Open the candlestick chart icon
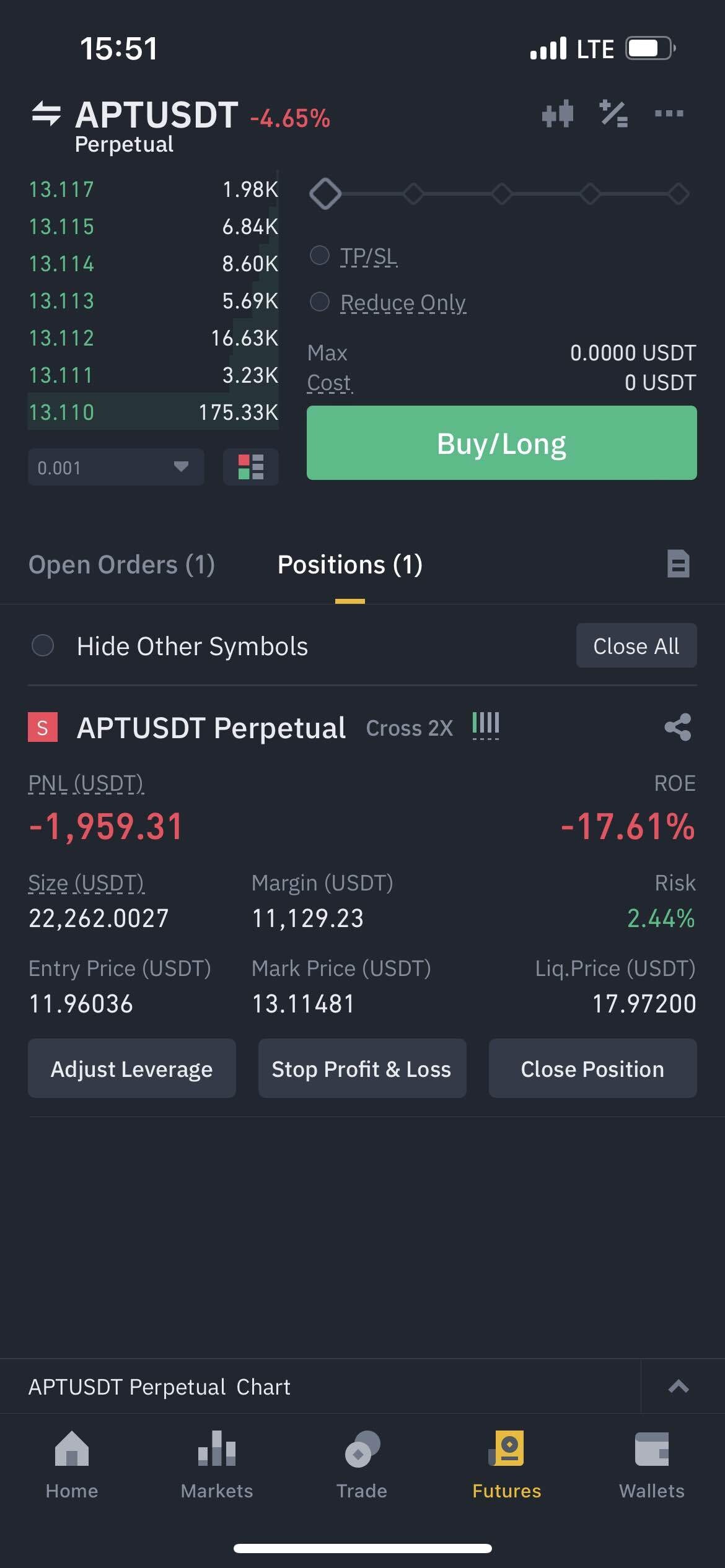Viewport: 725px width, 1568px height. coord(557,114)
